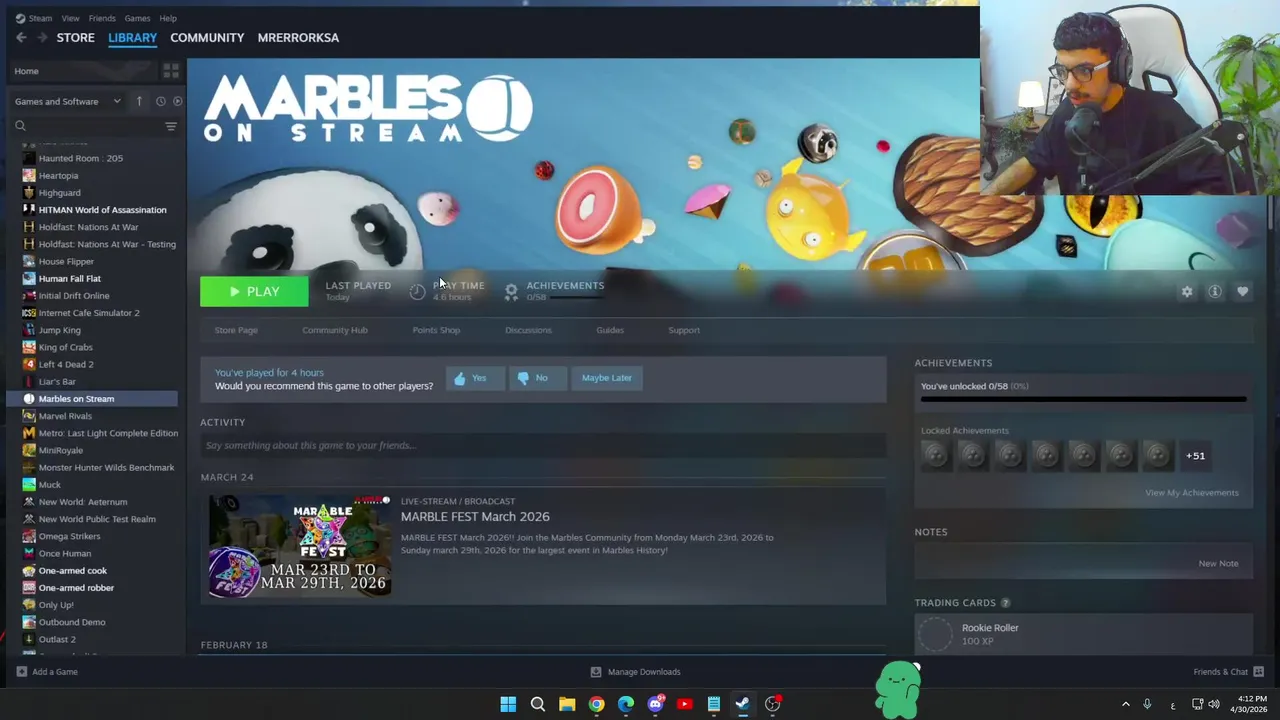Open the advanced library filter options
Image resolution: width=1280 pixels, height=720 pixels.
[x=171, y=126]
